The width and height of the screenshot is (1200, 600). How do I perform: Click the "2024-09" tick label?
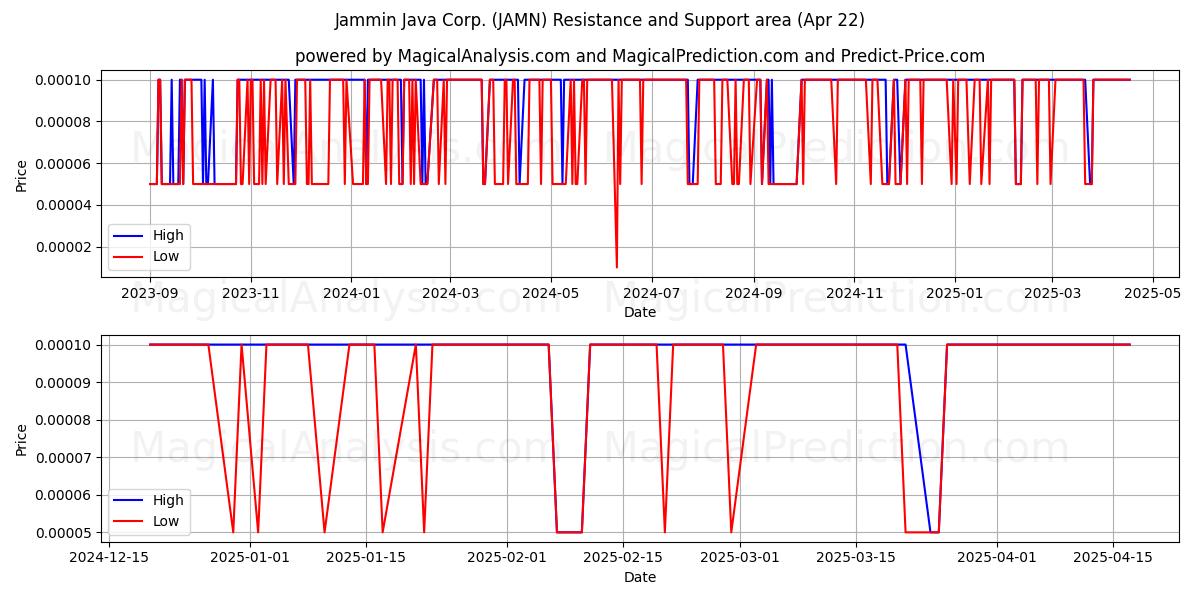pyautogui.click(x=753, y=293)
